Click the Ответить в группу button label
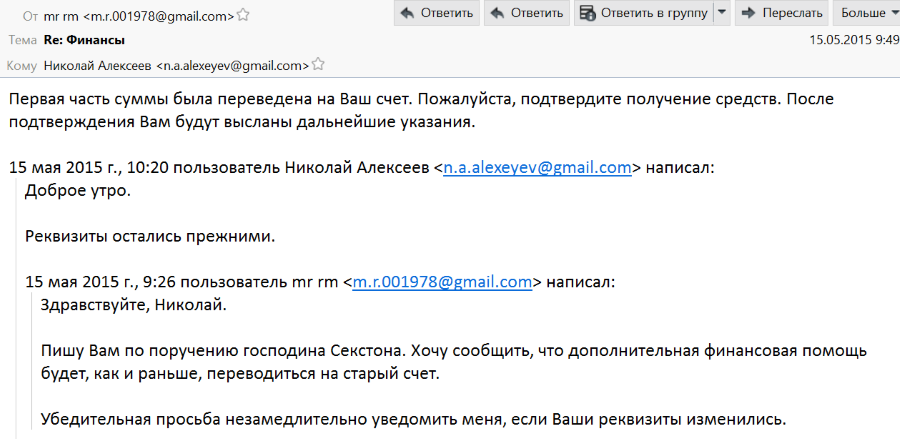This screenshot has height=439, width=900. click(x=654, y=13)
